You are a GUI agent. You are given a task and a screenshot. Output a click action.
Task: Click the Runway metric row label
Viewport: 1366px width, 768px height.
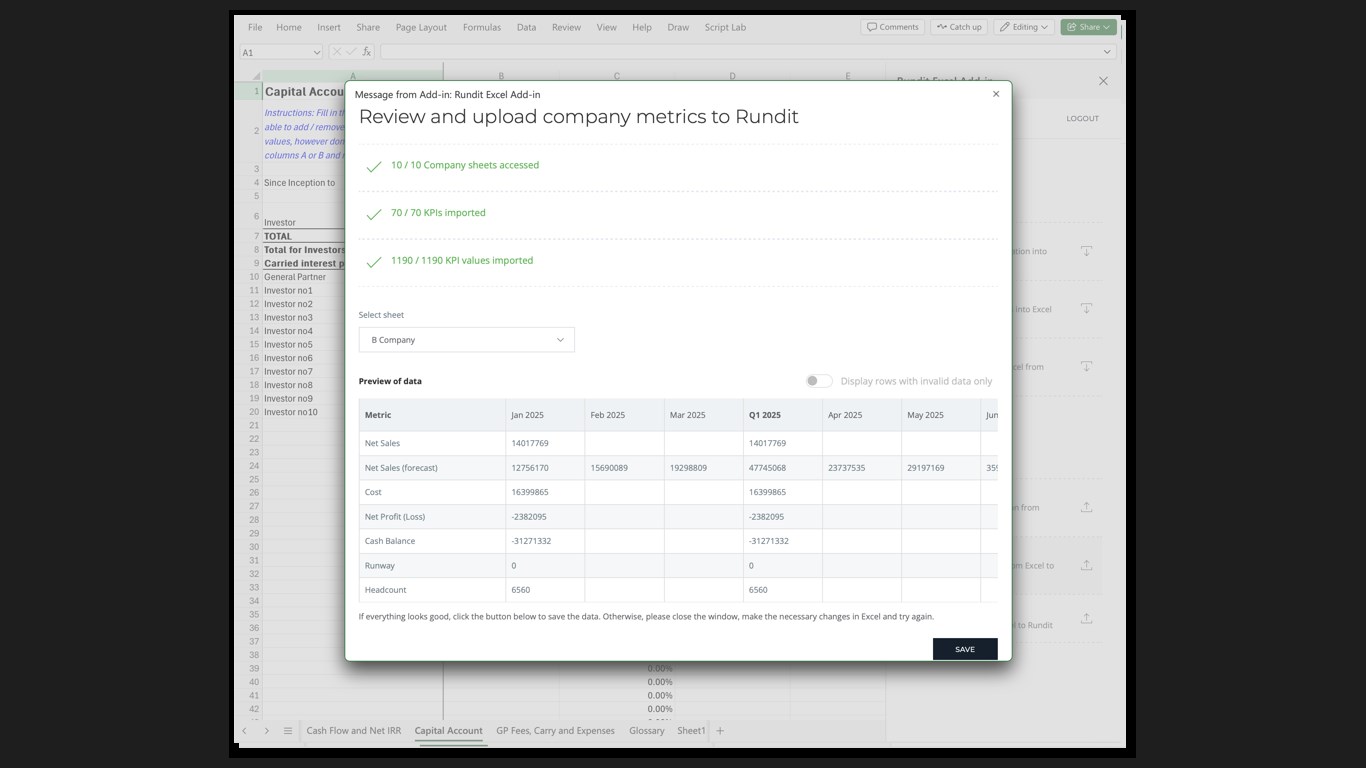379,566
